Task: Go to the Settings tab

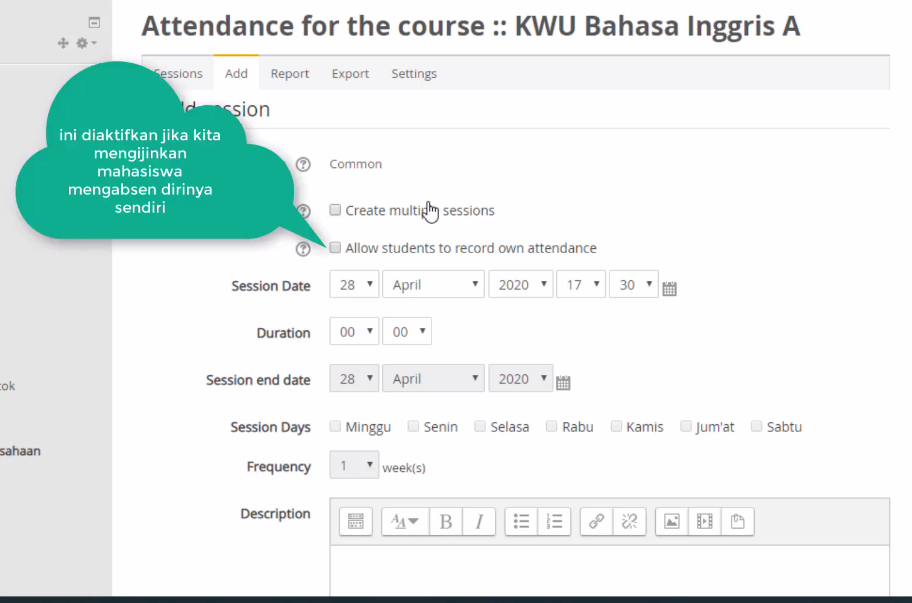Action: (414, 74)
